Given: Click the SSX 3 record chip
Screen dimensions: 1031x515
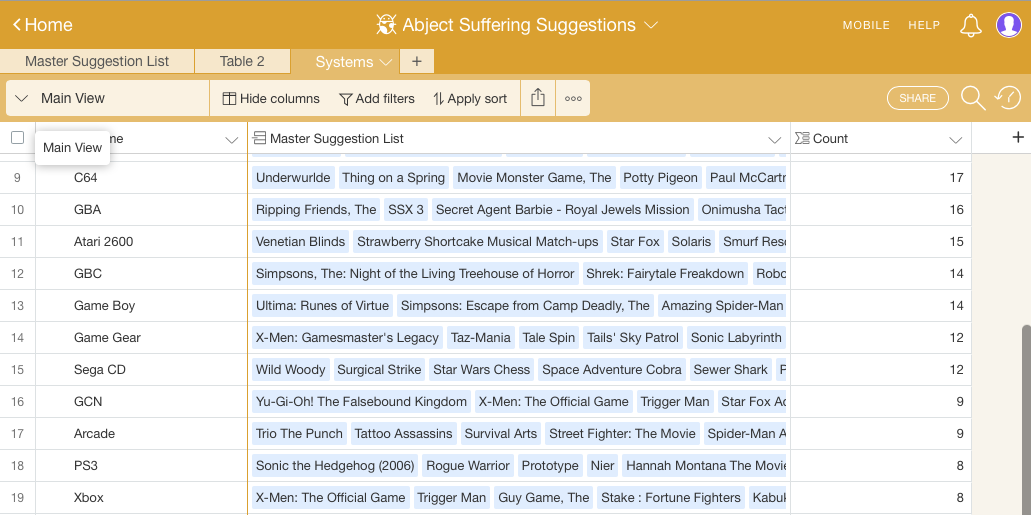Looking at the screenshot, I should click(x=406, y=210).
